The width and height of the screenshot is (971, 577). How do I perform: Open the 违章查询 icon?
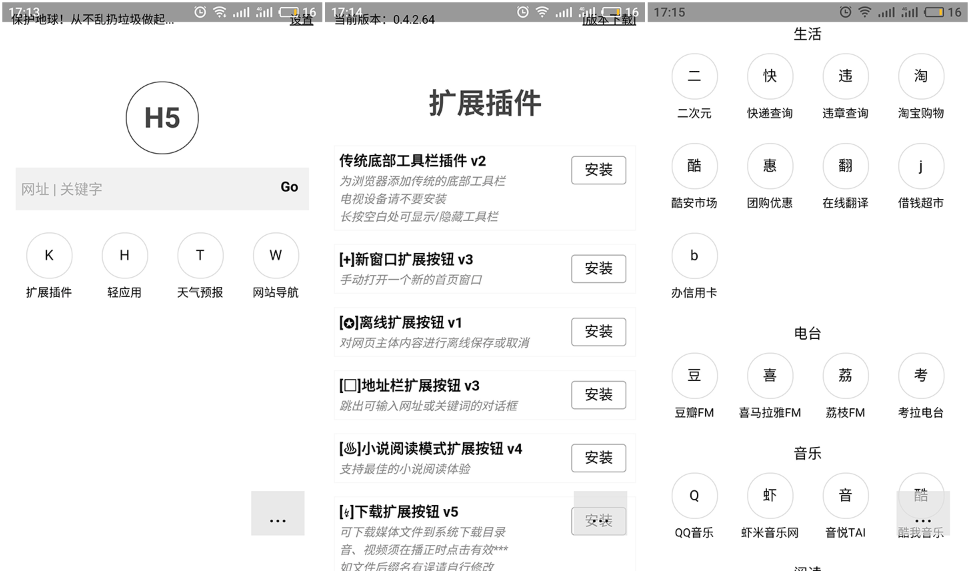[845, 76]
